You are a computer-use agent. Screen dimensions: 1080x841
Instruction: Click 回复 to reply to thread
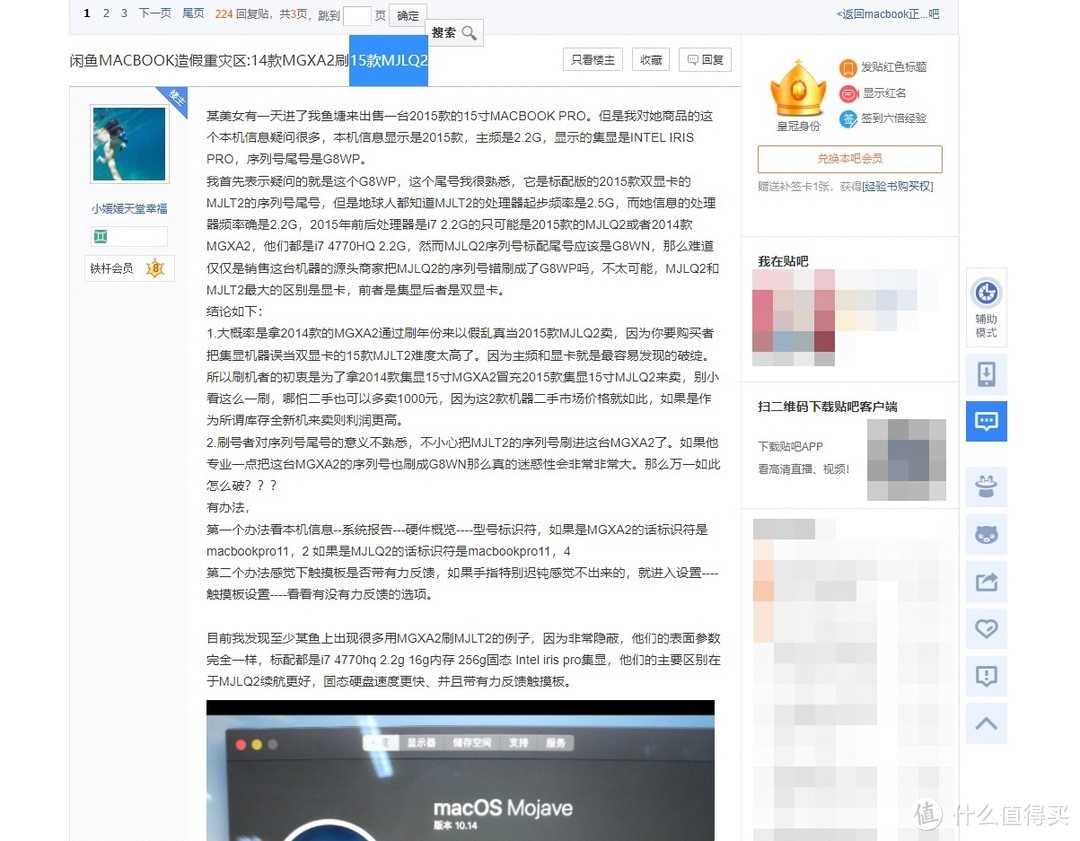tap(705, 59)
